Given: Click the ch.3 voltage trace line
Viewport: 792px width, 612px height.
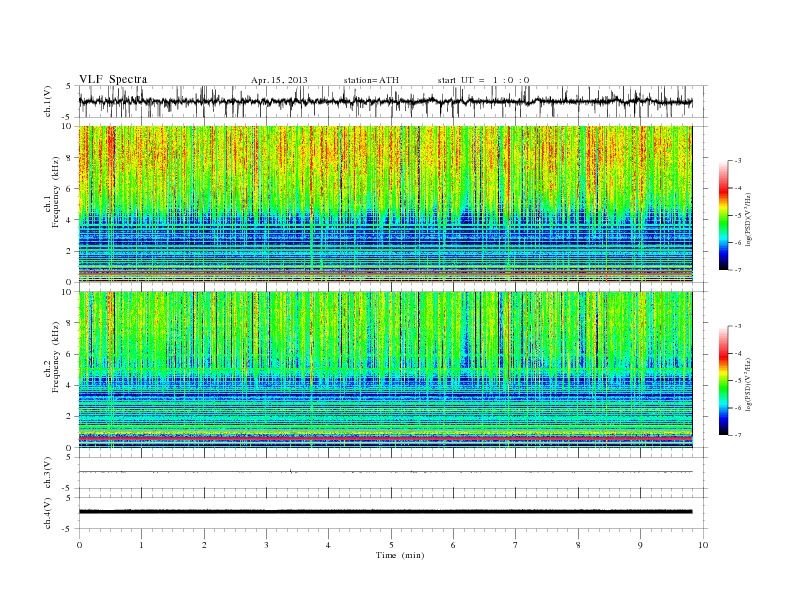Looking at the screenshot, I should coord(385,472).
